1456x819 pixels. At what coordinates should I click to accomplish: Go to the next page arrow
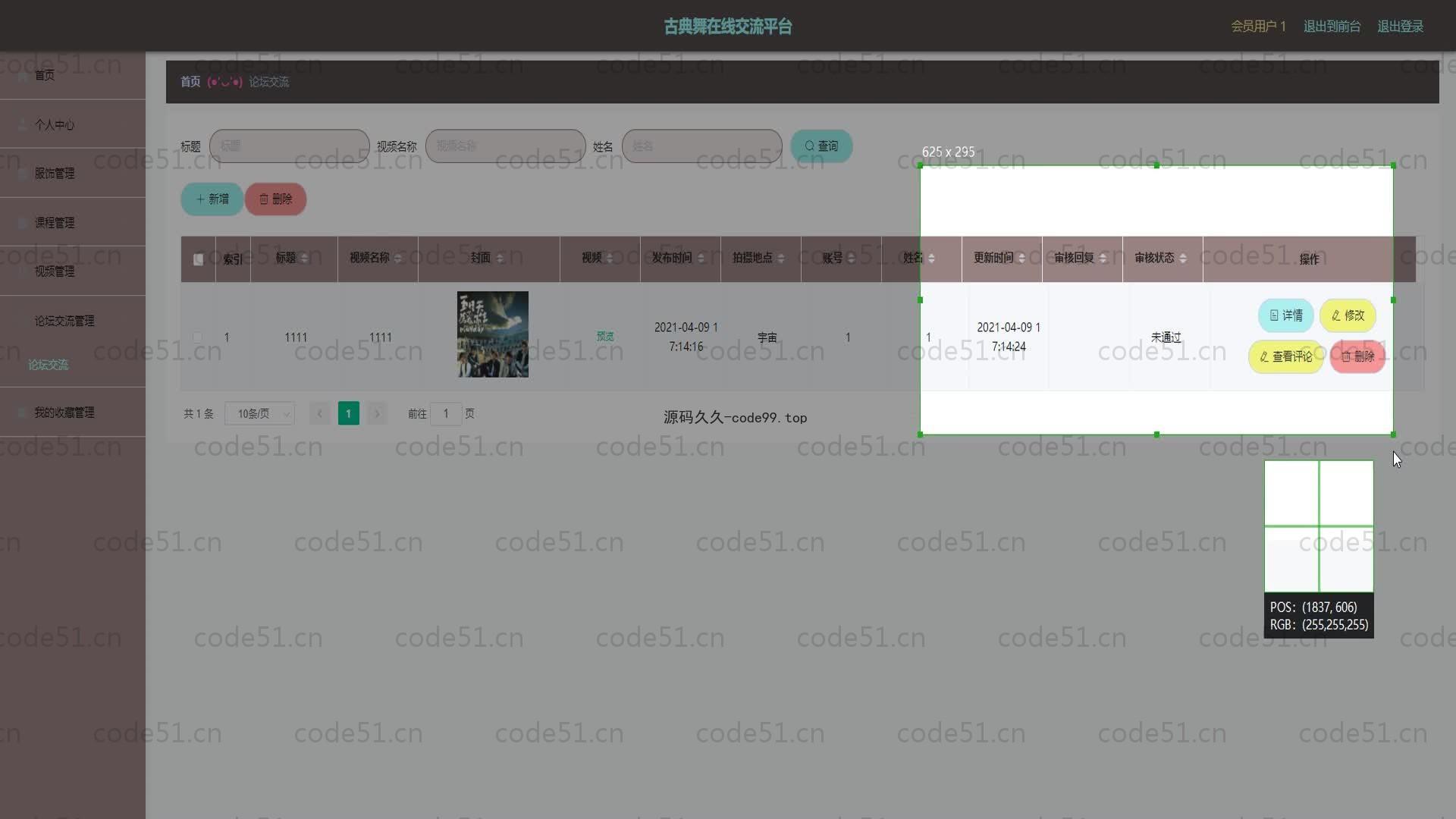coord(377,413)
